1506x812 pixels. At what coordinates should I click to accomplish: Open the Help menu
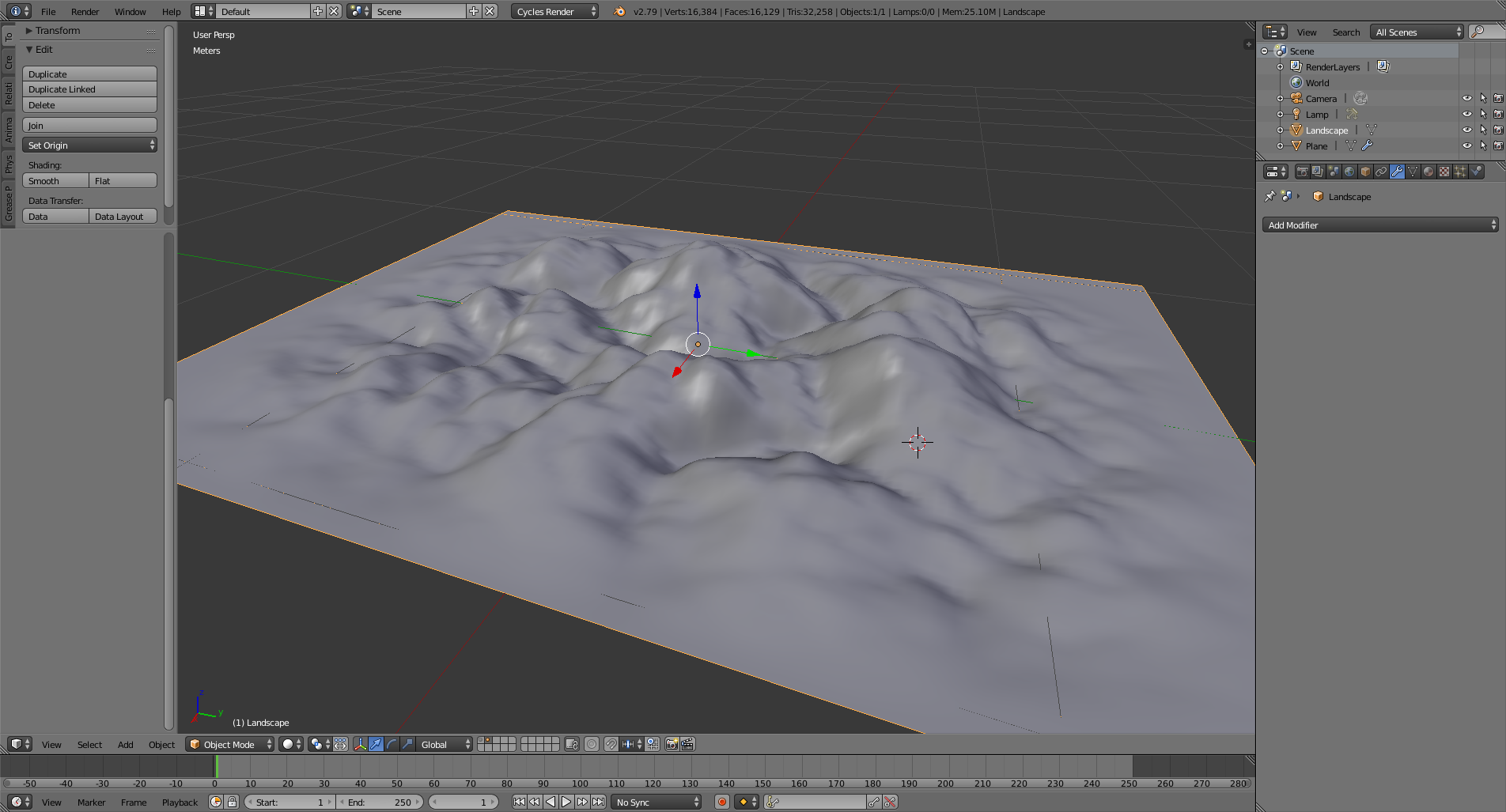(172, 11)
